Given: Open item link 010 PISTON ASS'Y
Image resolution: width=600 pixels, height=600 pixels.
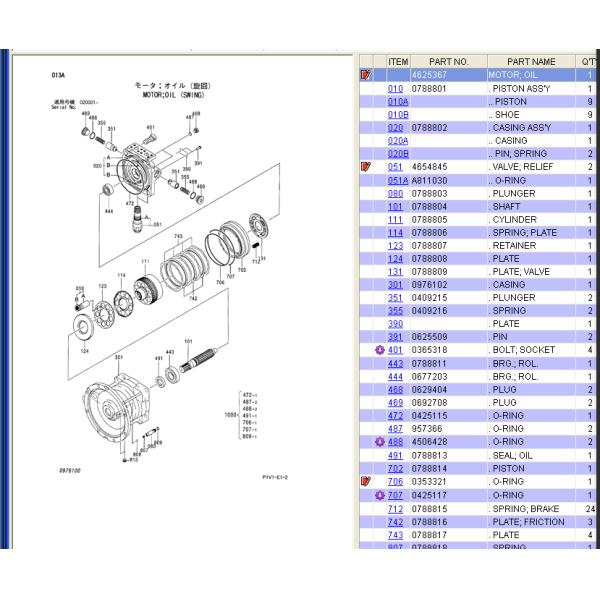Looking at the screenshot, I should pos(395,89).
